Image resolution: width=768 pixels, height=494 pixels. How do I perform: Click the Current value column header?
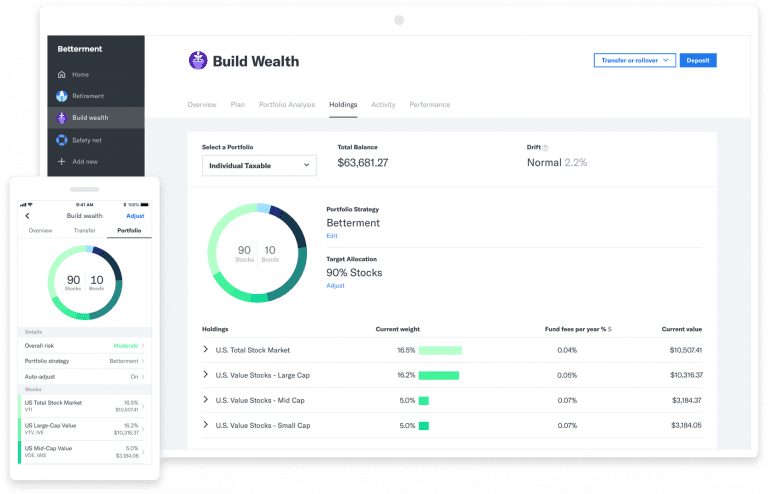click(x=681, y=329)
